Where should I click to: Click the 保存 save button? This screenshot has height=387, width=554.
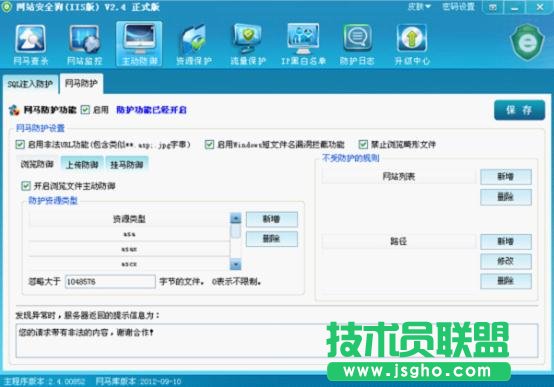[x=519, y=110]
